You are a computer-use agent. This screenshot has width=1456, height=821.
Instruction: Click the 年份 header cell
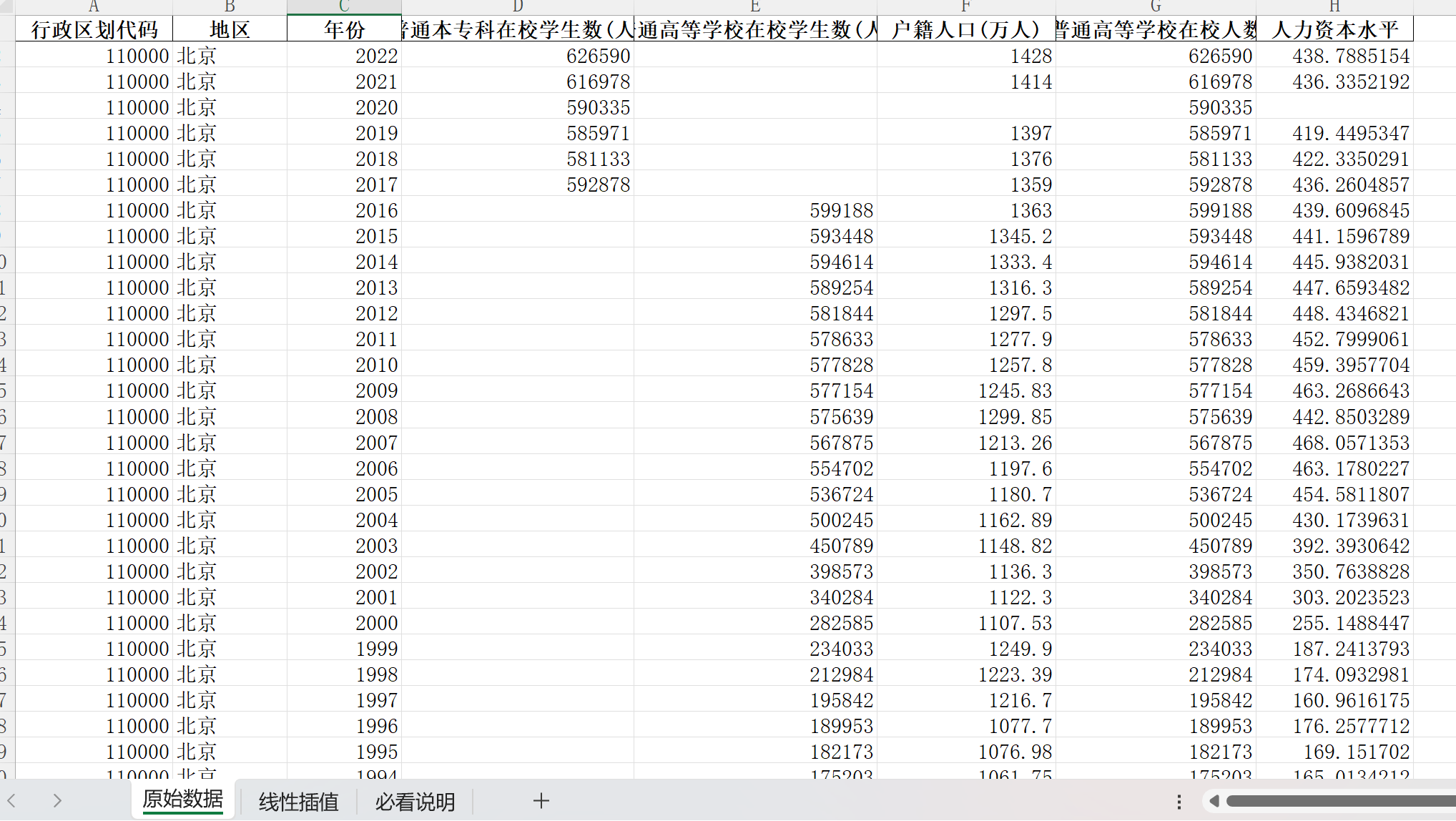pos(344,30)
